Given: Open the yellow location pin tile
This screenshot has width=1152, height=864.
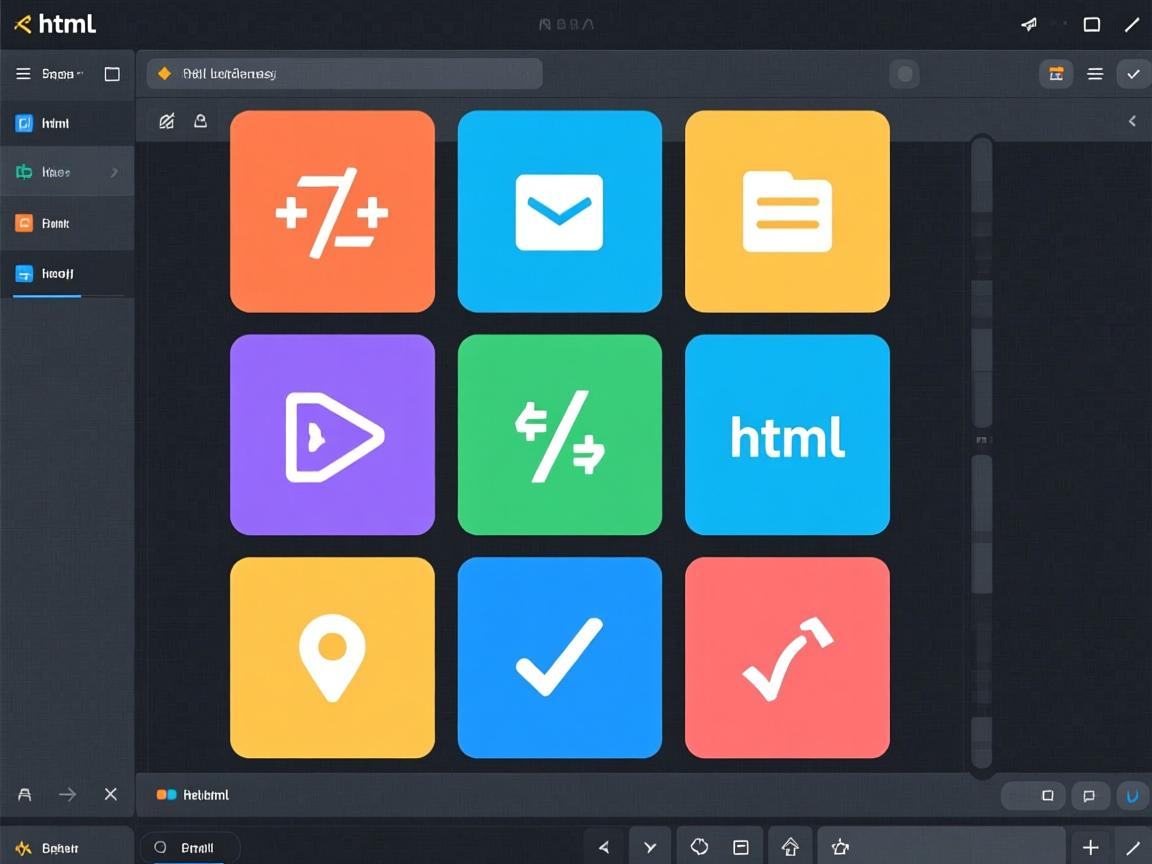Looking at the screenshot, I should tap(332, 658).
